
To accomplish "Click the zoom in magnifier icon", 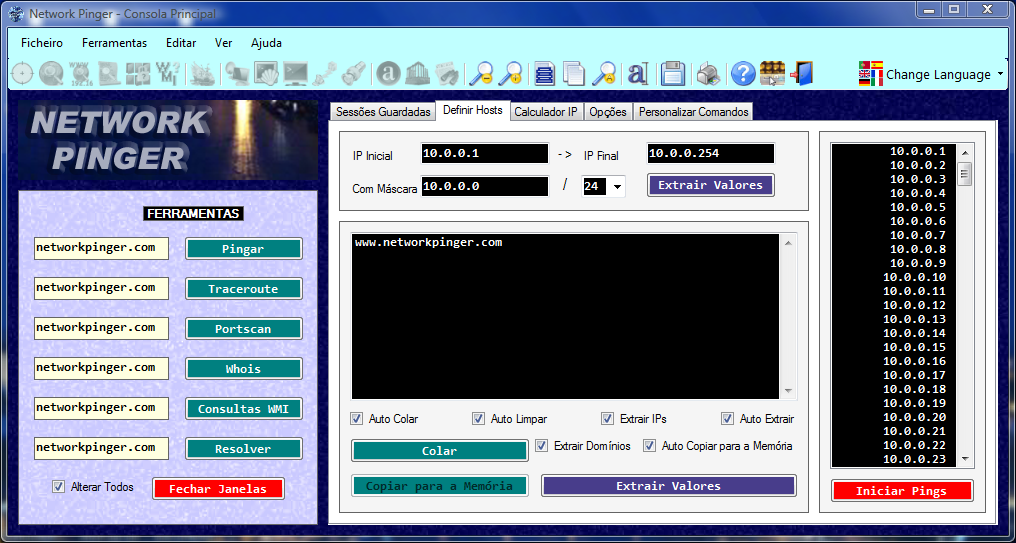I will [511, 73].
